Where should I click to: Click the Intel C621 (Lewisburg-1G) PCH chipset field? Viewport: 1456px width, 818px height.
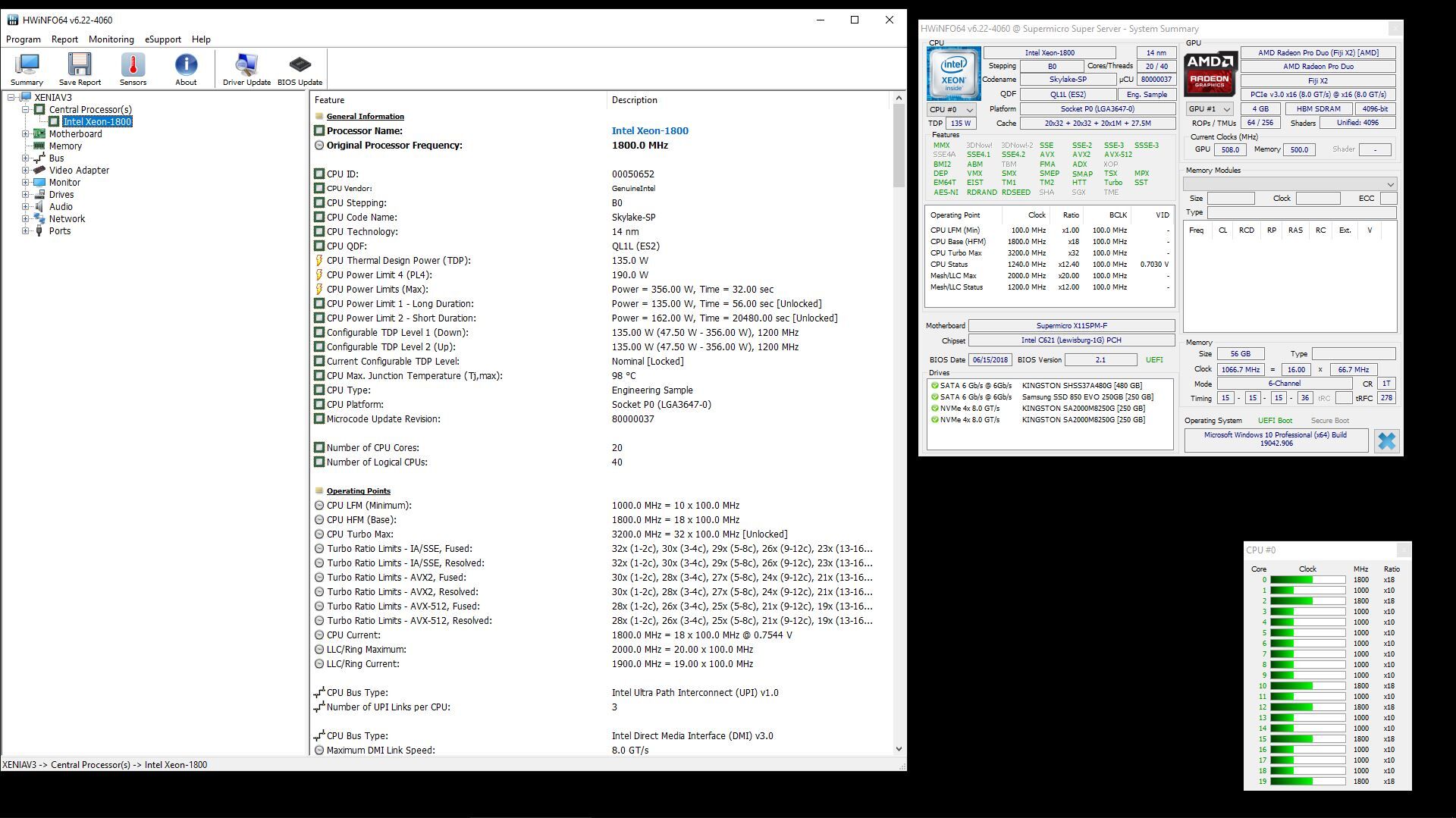pos(1072,341)
